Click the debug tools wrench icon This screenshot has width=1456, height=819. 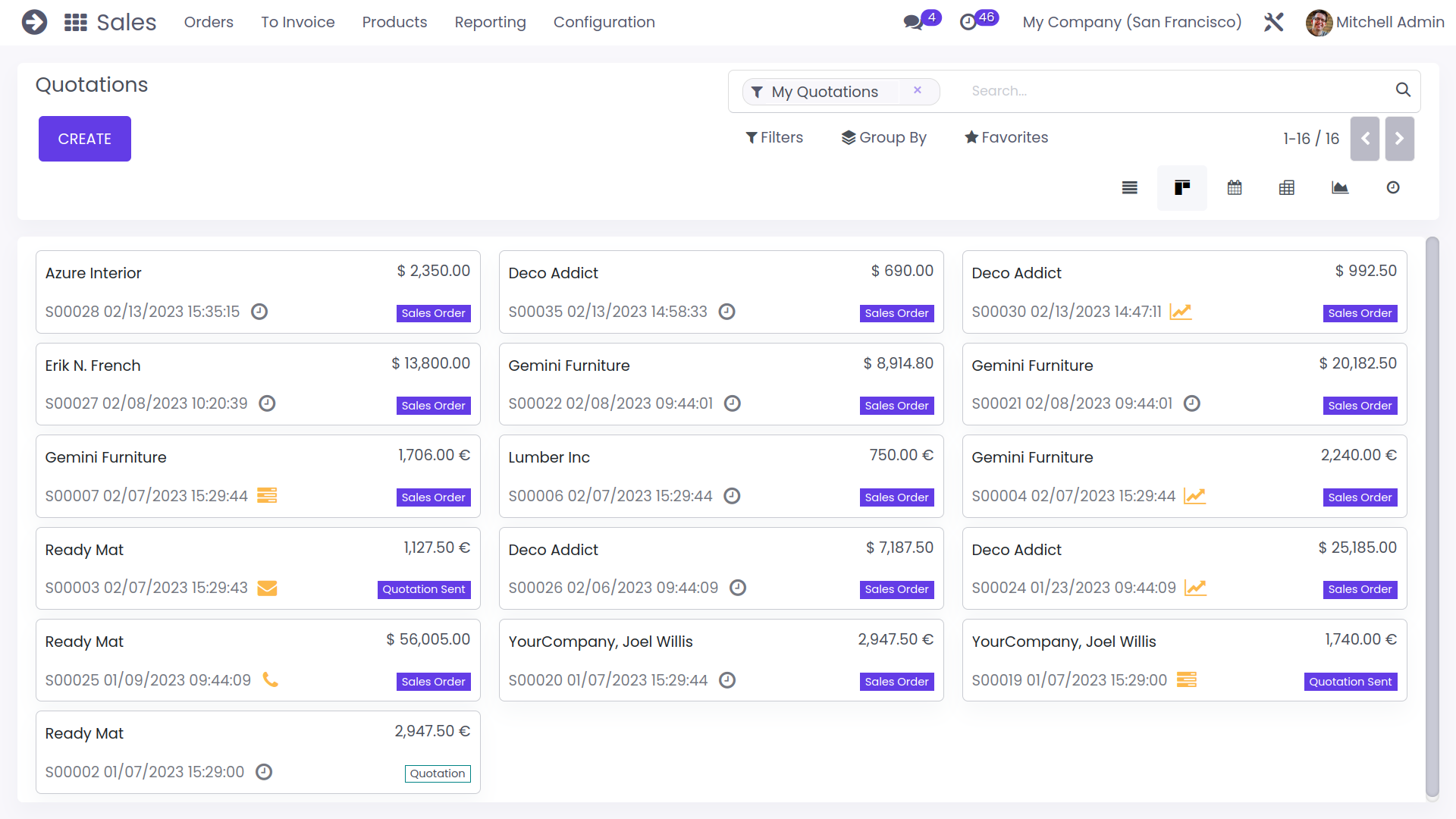tap(1274, 22)
